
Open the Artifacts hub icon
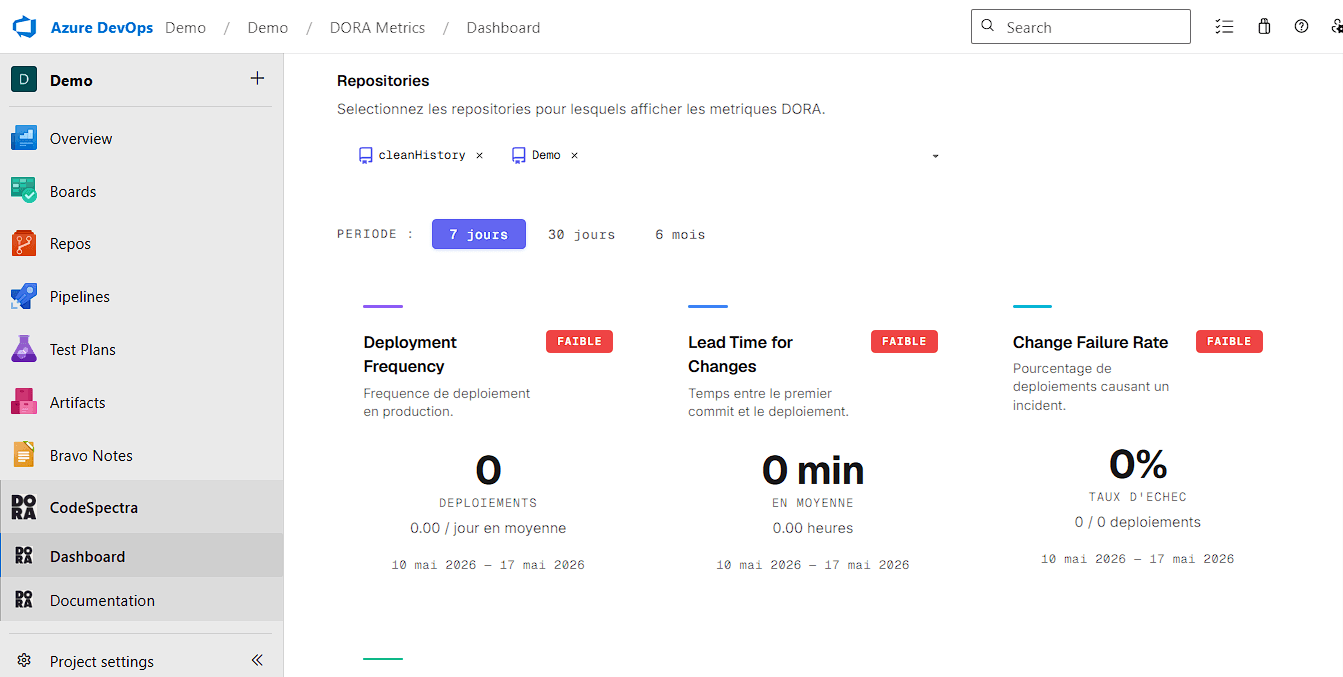point(24,402)
